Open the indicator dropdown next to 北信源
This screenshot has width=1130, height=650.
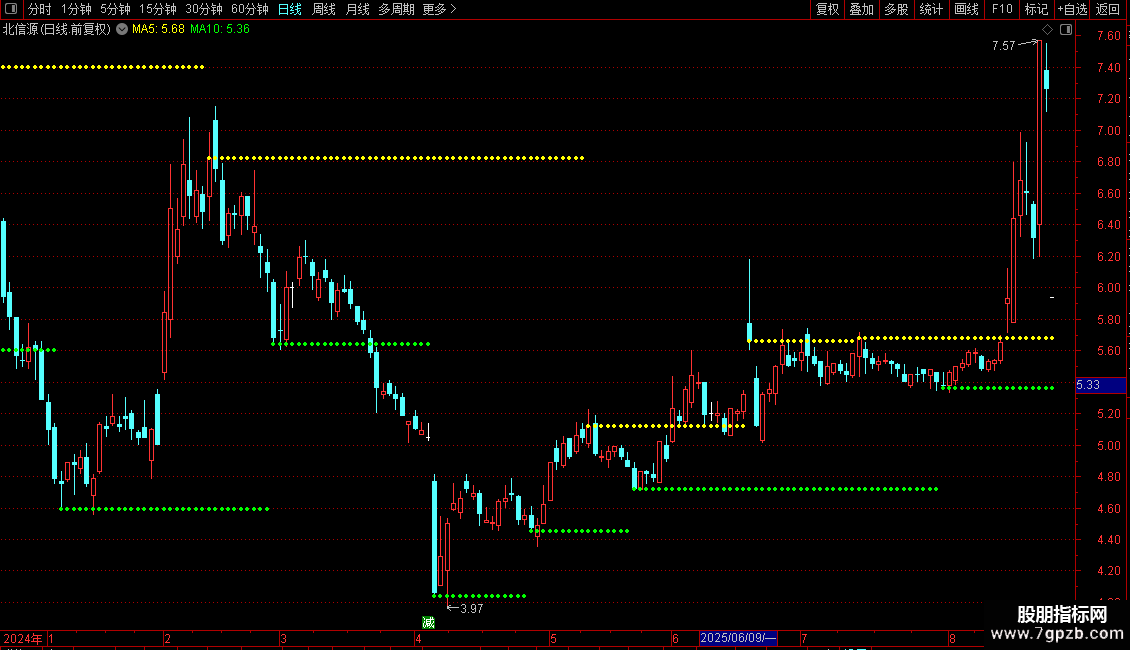(122, 29)
